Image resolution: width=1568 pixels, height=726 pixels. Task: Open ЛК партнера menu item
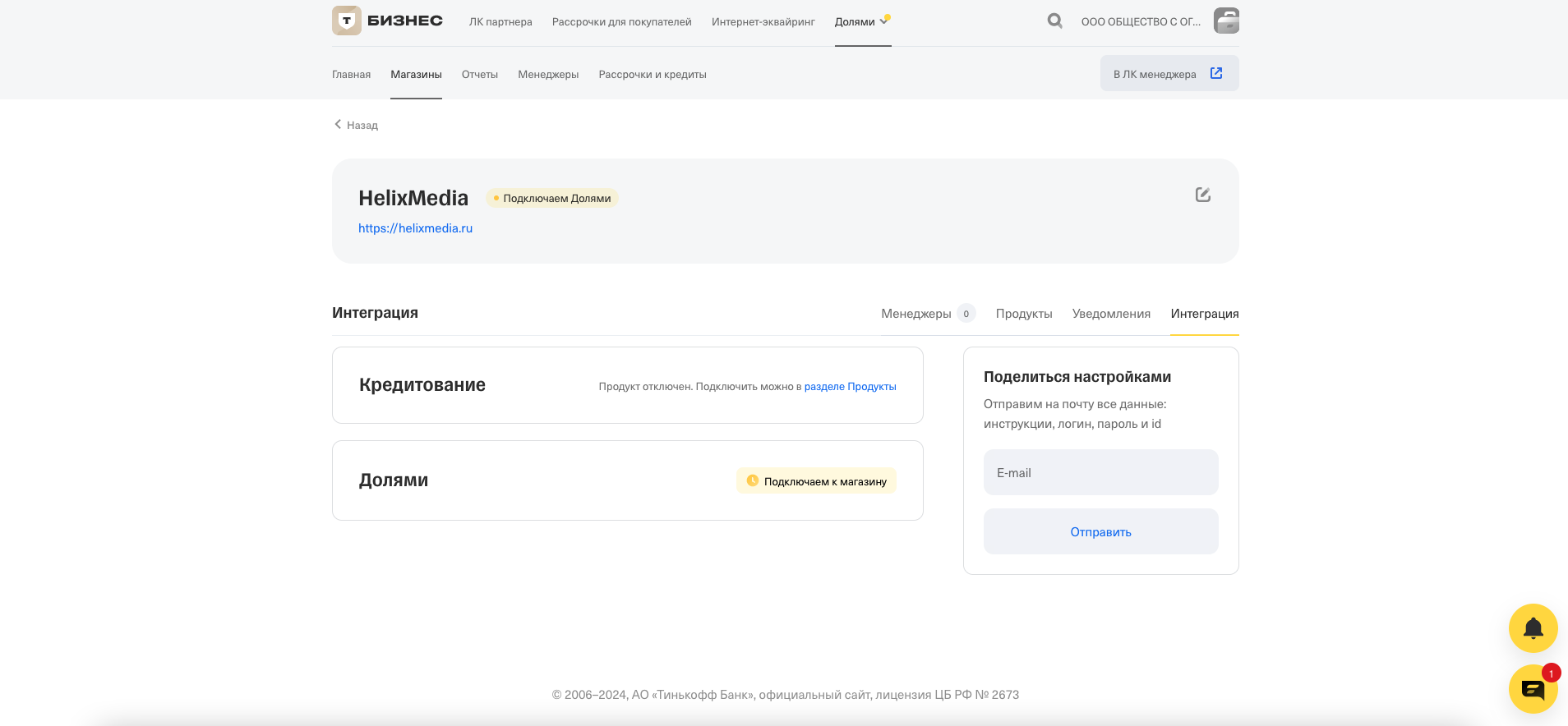point(500,22)
